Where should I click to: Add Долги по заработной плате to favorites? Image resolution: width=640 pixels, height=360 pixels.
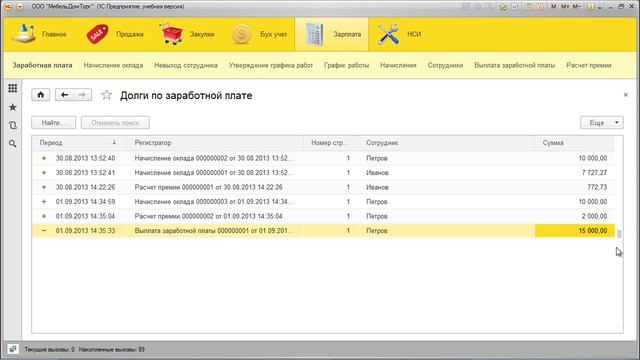point(107,95)
